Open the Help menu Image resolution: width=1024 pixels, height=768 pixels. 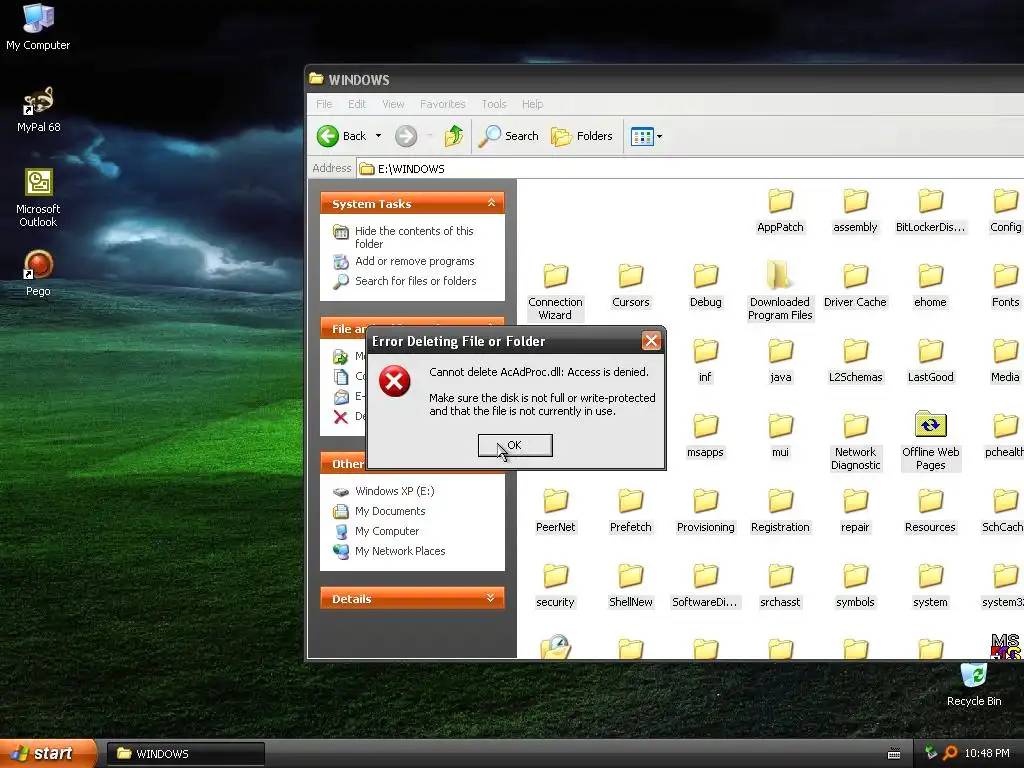532,104
